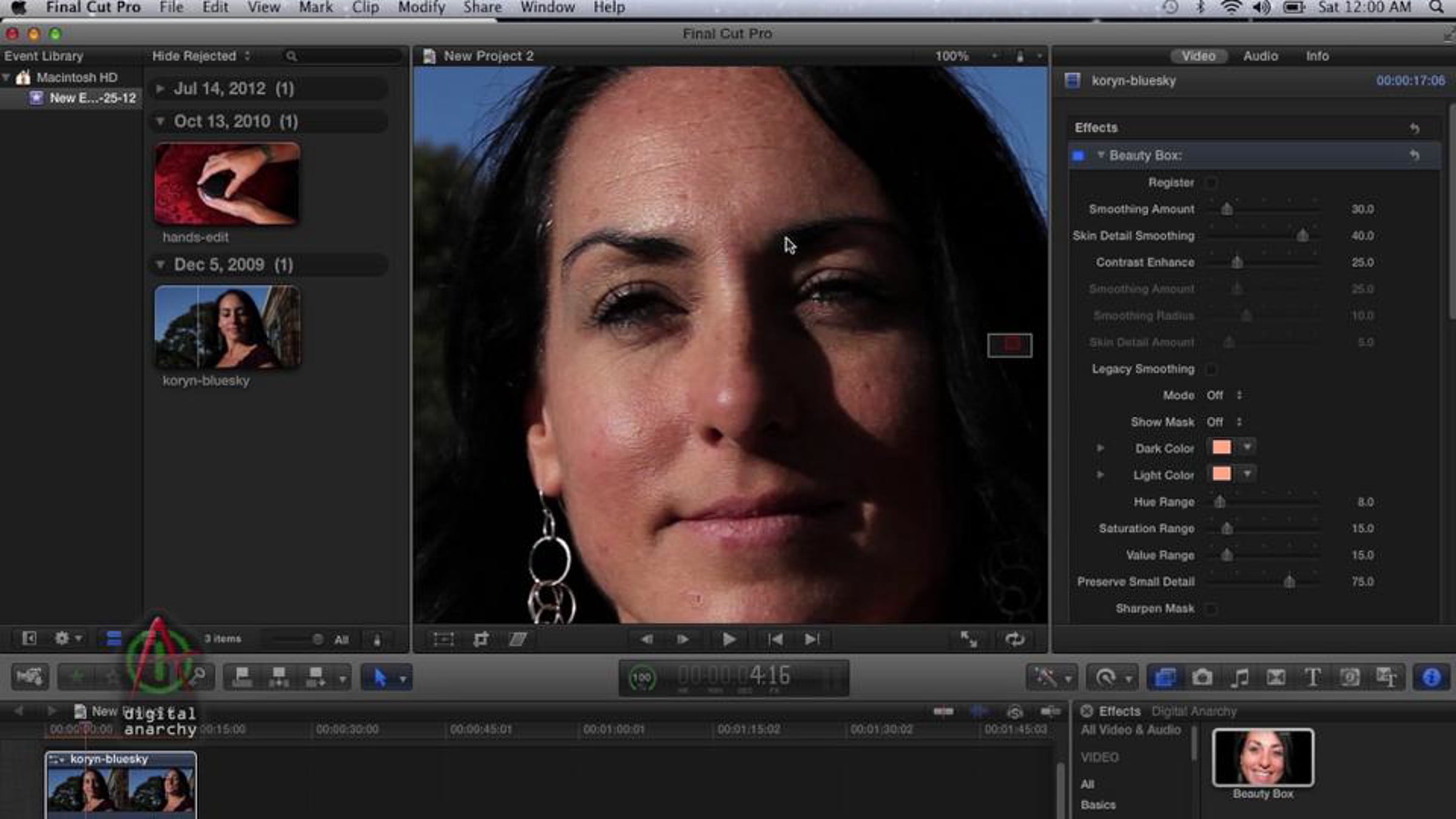Show the Effects Browser

[1165, 677]
